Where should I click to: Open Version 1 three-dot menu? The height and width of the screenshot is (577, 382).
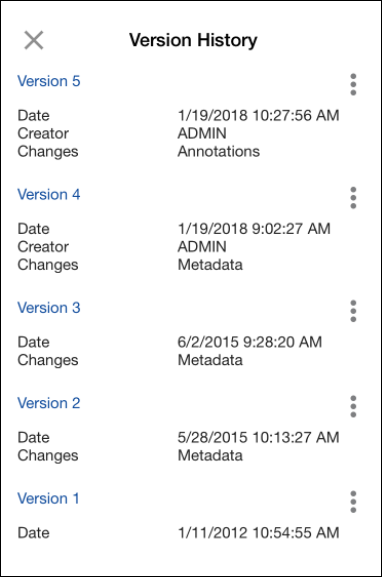coord(353,502)
